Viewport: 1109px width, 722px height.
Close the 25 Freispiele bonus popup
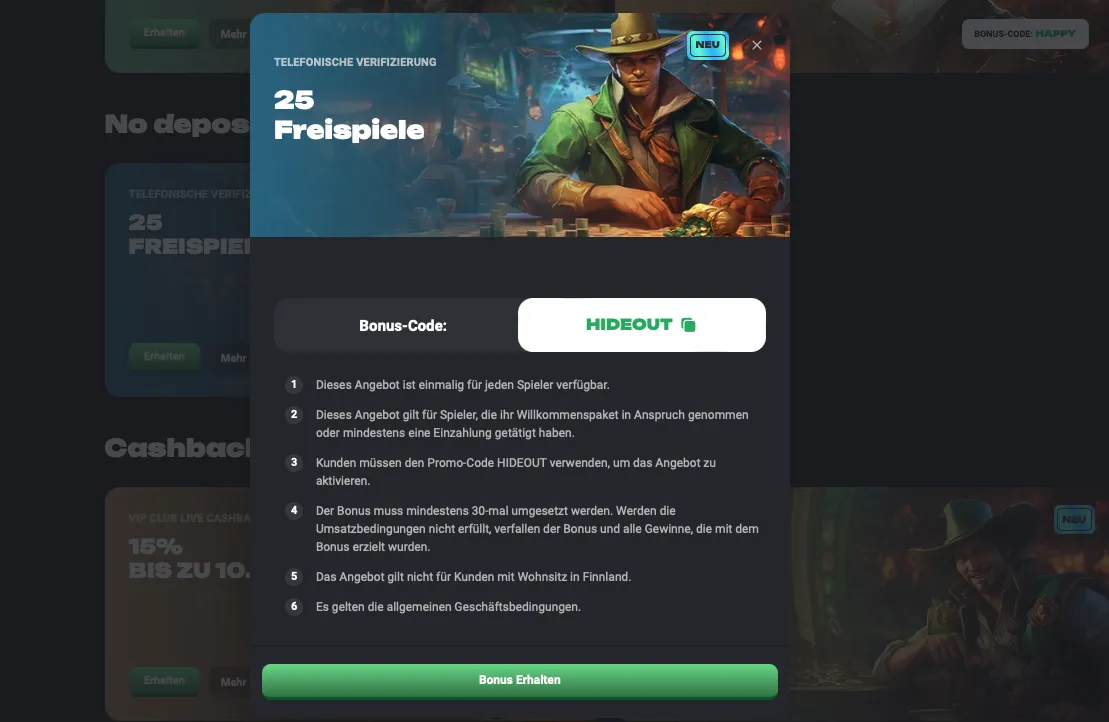tap(757, 45)
